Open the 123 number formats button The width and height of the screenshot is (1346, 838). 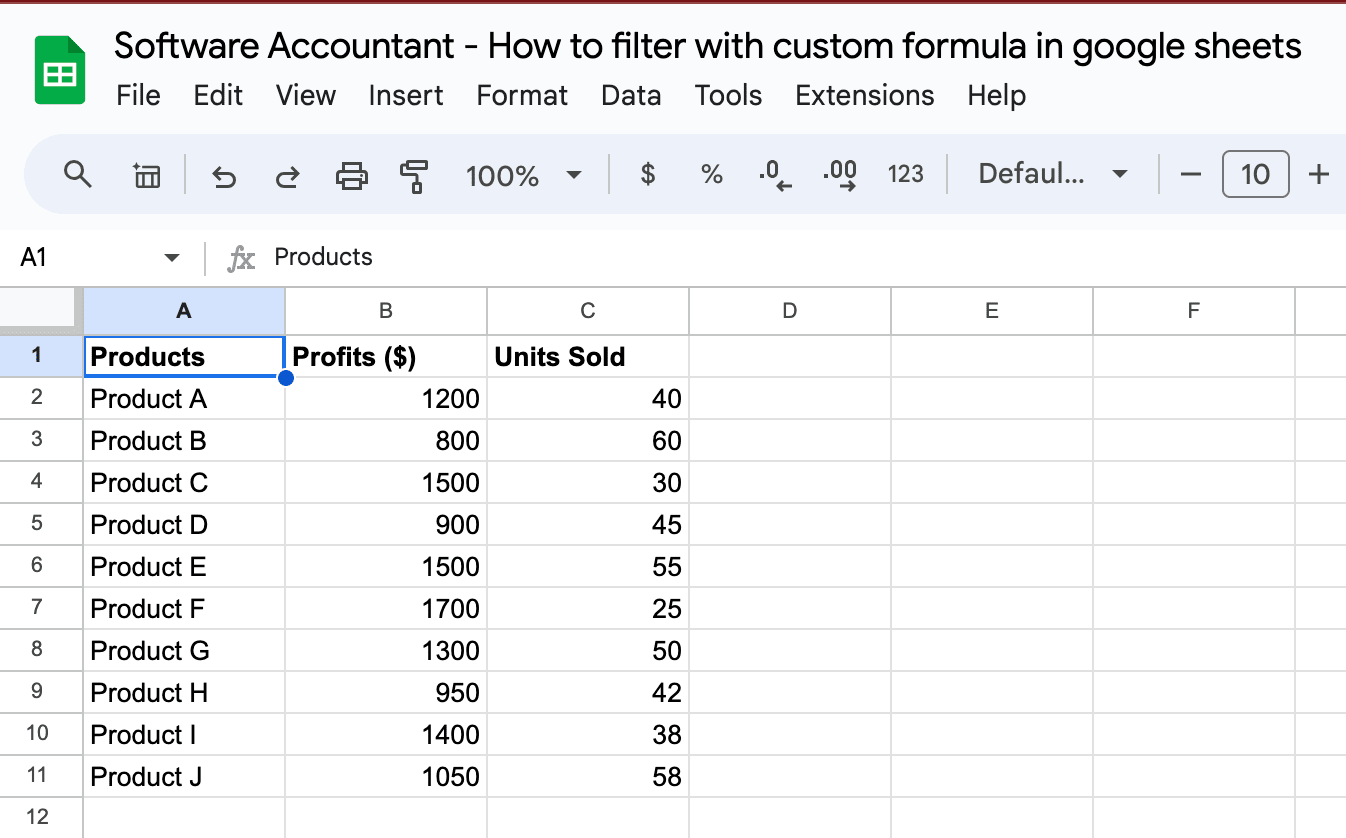(x=905, y=175)
